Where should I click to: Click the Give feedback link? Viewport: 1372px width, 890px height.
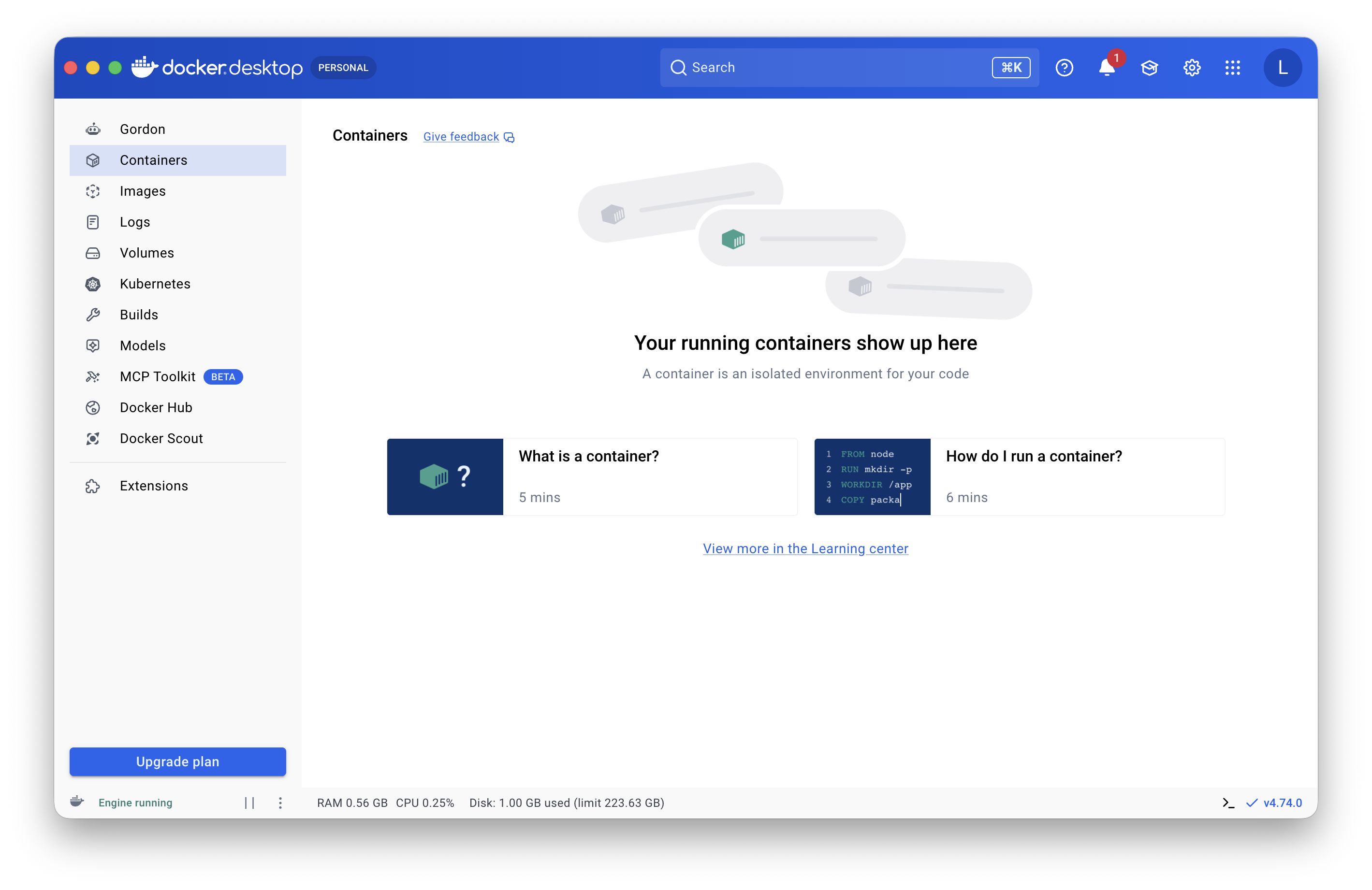click(461, 137)
